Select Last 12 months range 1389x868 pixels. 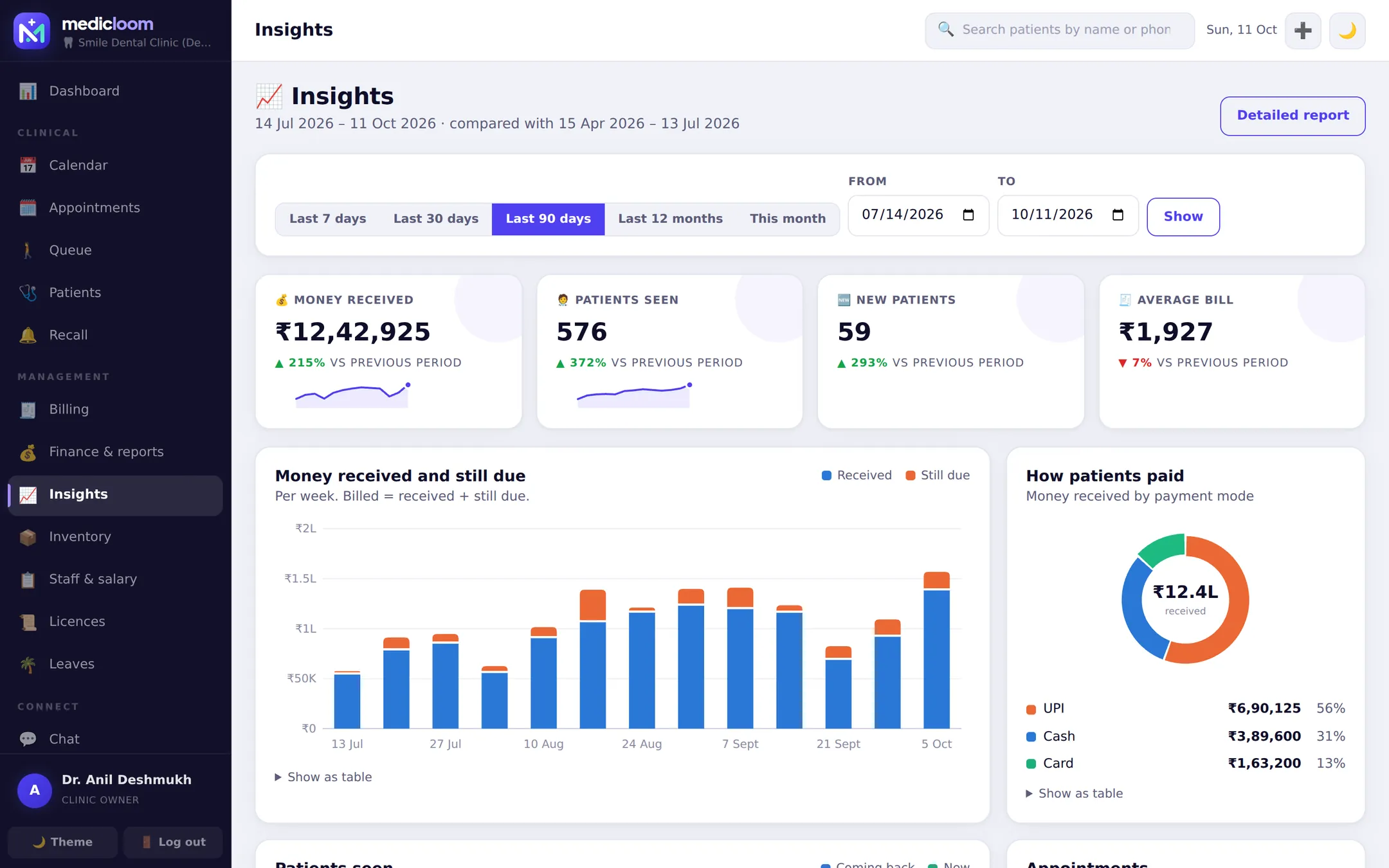coord(670,219)
